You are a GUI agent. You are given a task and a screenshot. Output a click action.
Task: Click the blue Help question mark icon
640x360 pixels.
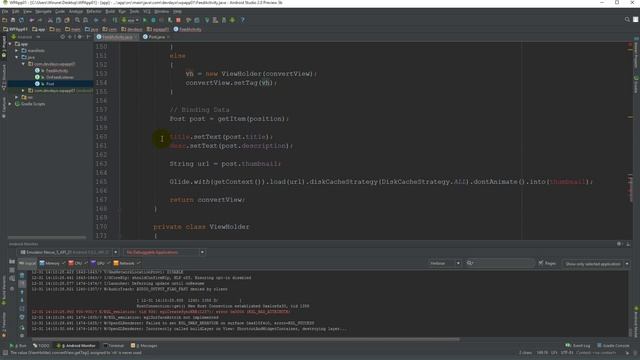(x=242, y=20)
